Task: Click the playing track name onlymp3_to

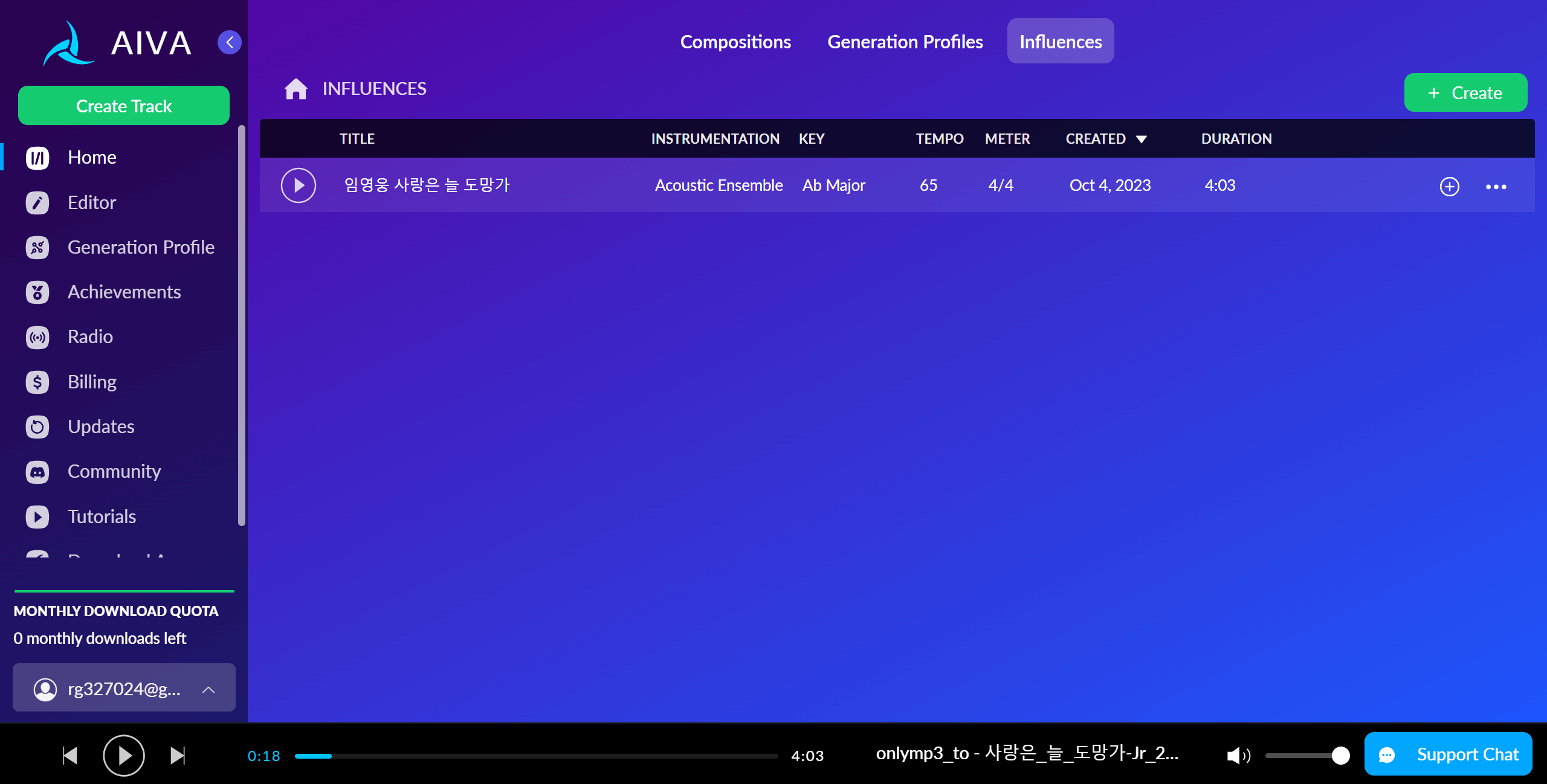Action: (x=1027, y=753)
